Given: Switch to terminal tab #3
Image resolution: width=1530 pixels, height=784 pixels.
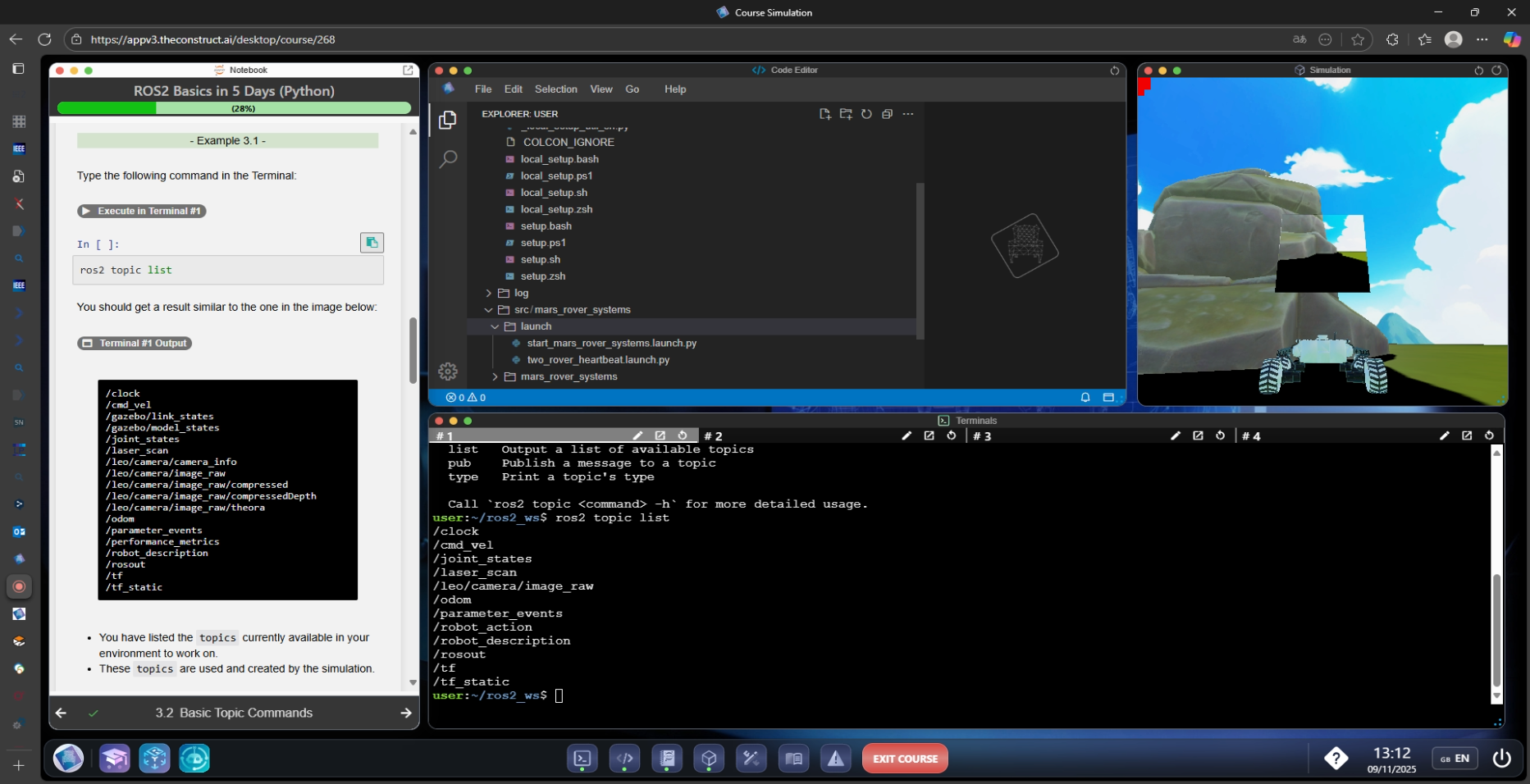Looking at the screenshot, I should click(x=982, y=436).
